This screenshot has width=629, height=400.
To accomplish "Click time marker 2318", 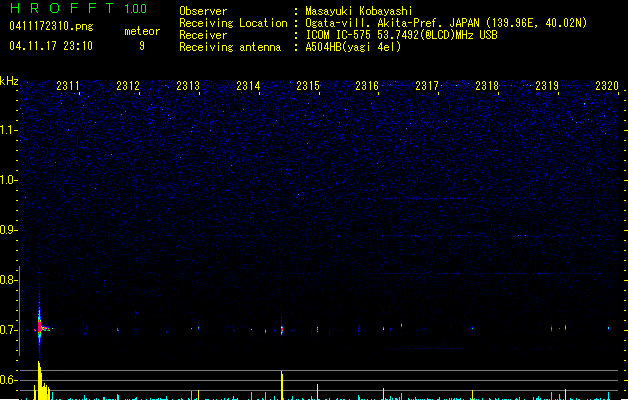I will pos(487,86).
